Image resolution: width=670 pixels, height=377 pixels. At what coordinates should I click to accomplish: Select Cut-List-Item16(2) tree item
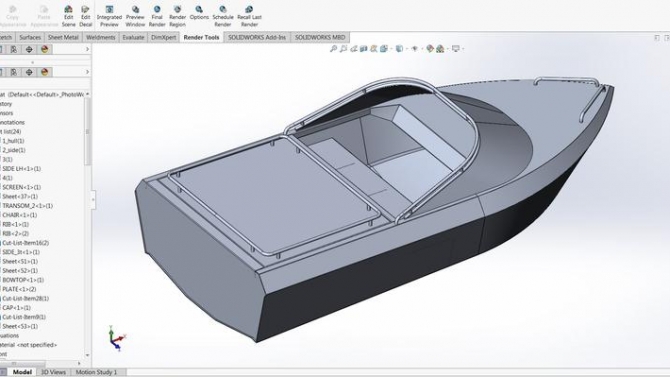point(25,243)
